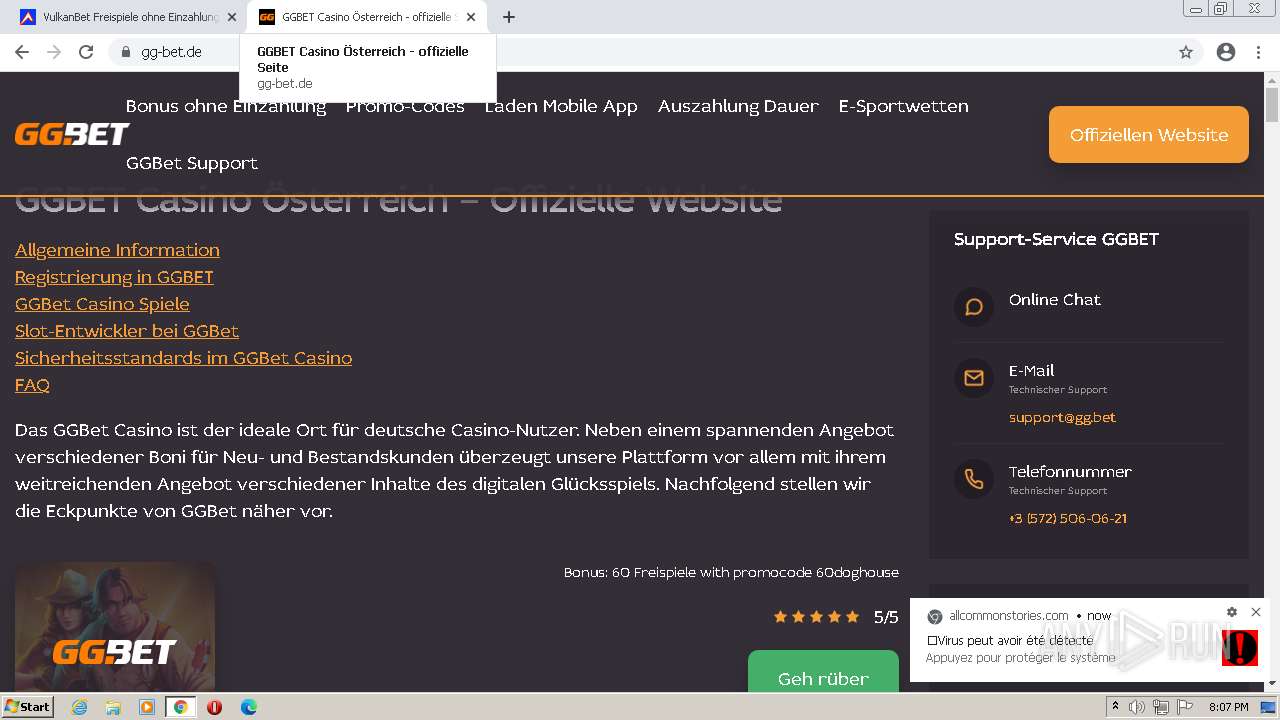1280x720 pixels.
Task: Click the Chrome taskbar icon
Action: (180, 707)
